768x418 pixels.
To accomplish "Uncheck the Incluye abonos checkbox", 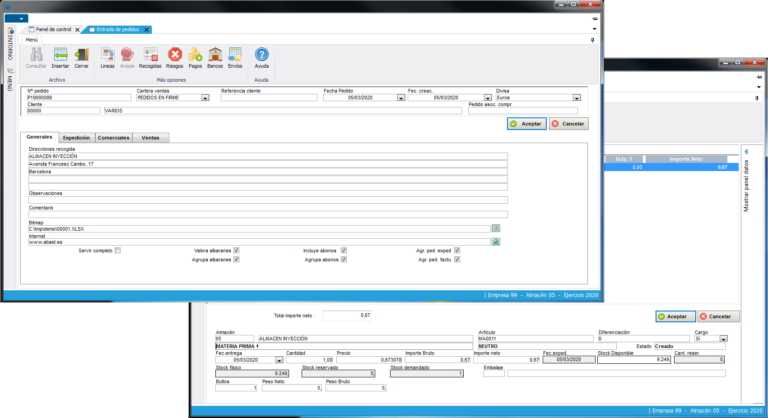I will click(x=344, y=250).
